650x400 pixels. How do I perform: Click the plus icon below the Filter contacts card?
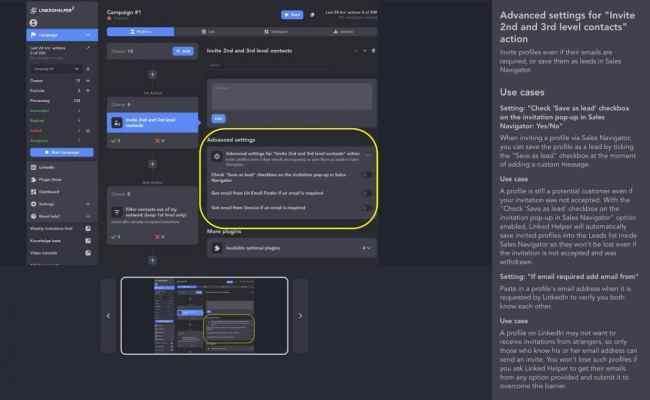pyautogui.click(x=153, y=260)
